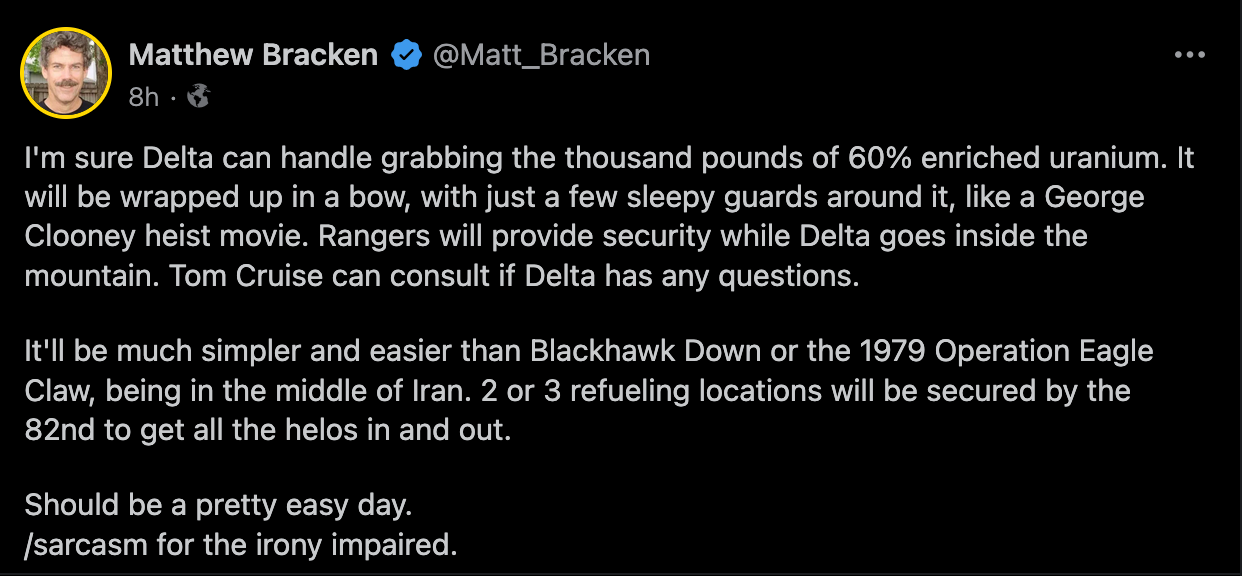1242x576 pixels.
Task: Click the text "1979 Operation Eagle Claw"
Action: click(1014, 353)
